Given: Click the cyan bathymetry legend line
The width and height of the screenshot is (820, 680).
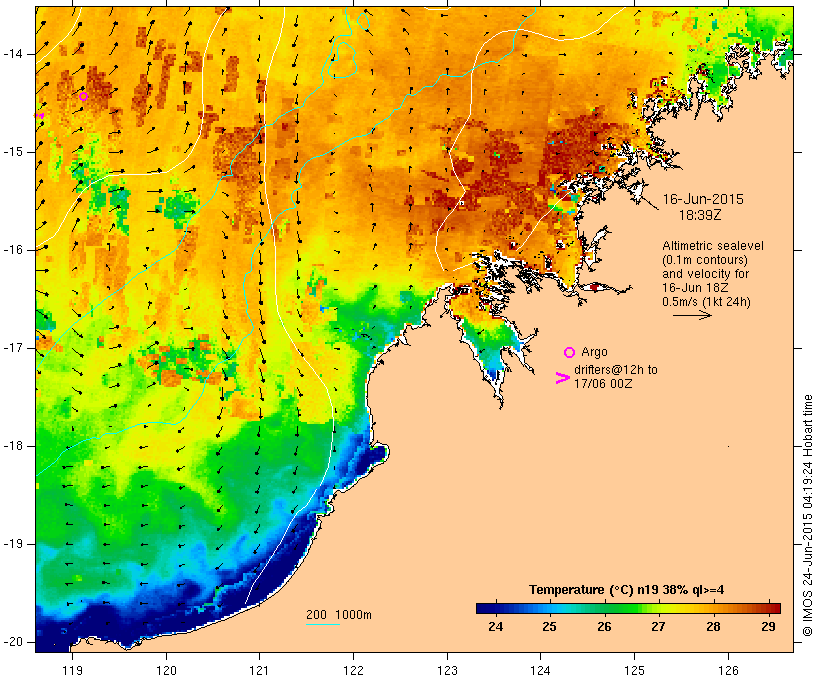Looking at the screenshot, I should (x=323, y=624).
